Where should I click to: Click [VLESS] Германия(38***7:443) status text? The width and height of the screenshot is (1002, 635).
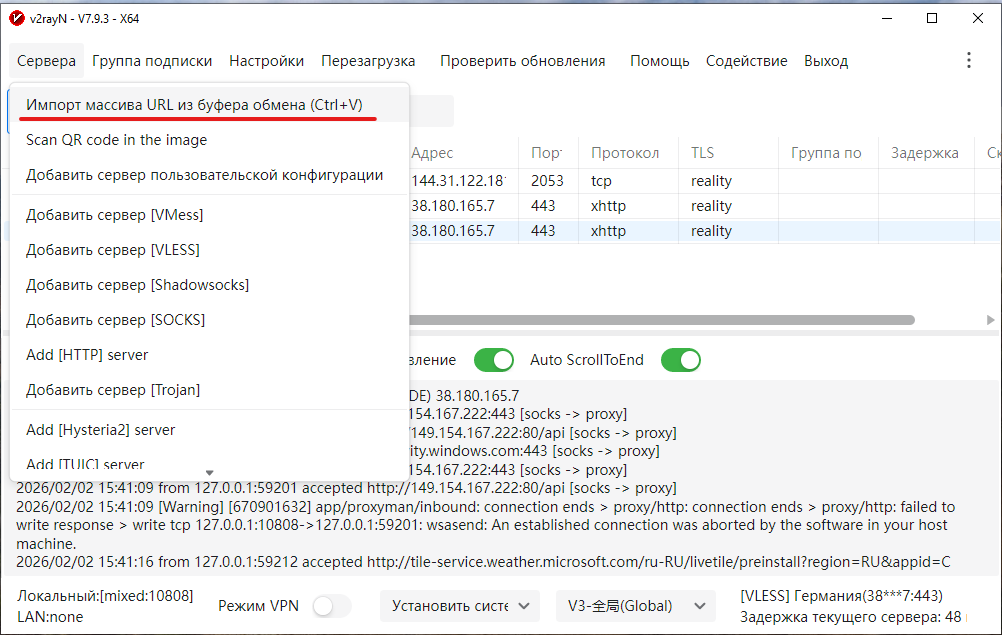841,596
